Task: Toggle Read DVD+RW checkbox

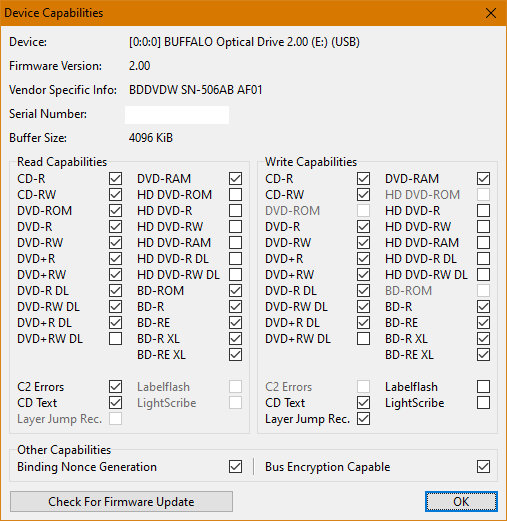Action: [x=115, y=275]
